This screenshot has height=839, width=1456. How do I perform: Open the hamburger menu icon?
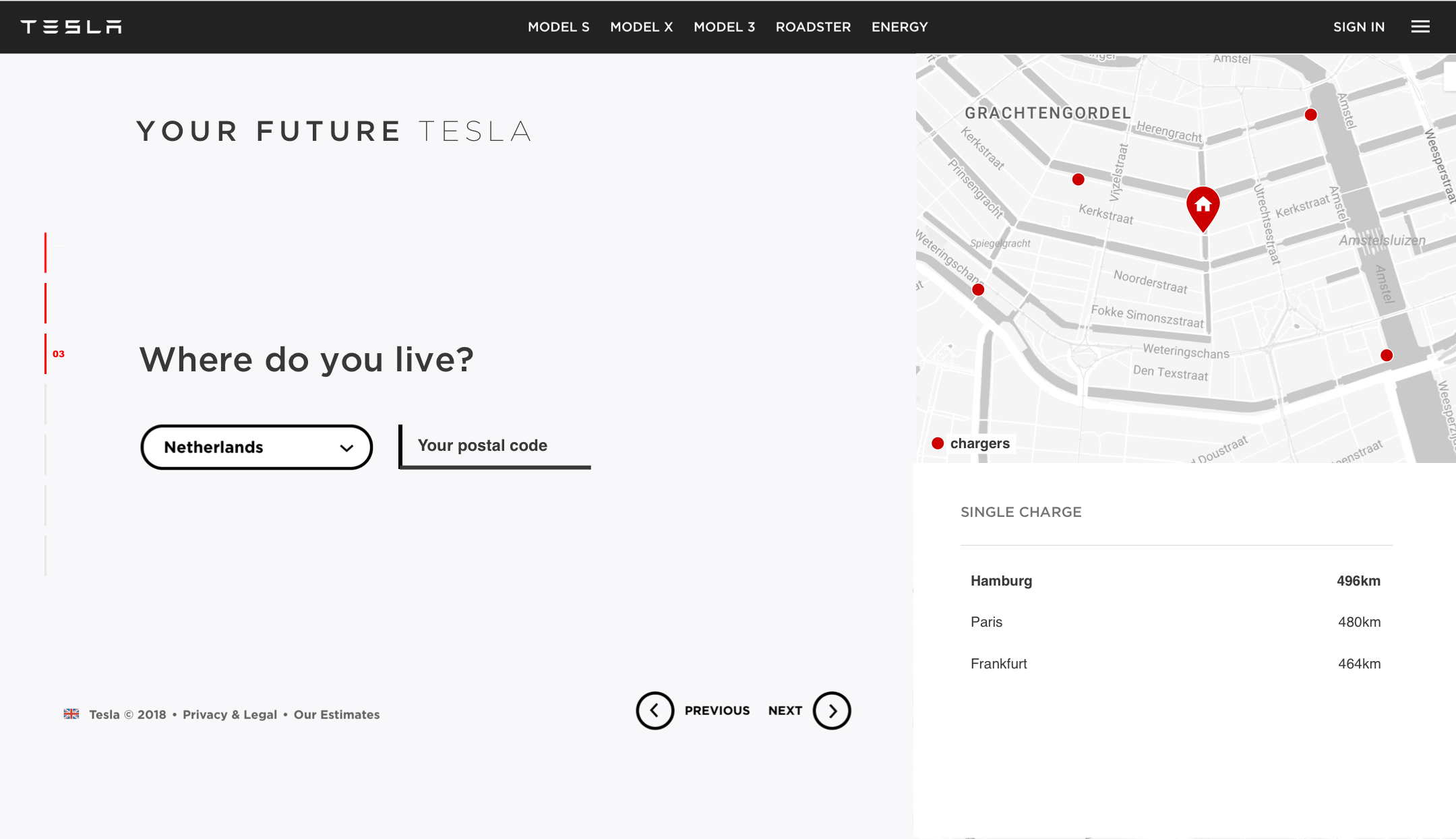(1420, 27)
